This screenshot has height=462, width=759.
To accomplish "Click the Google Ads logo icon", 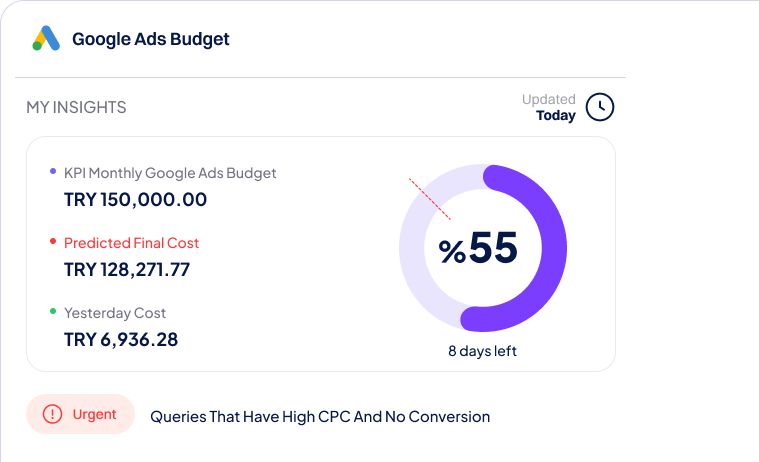I will [46, 38].
